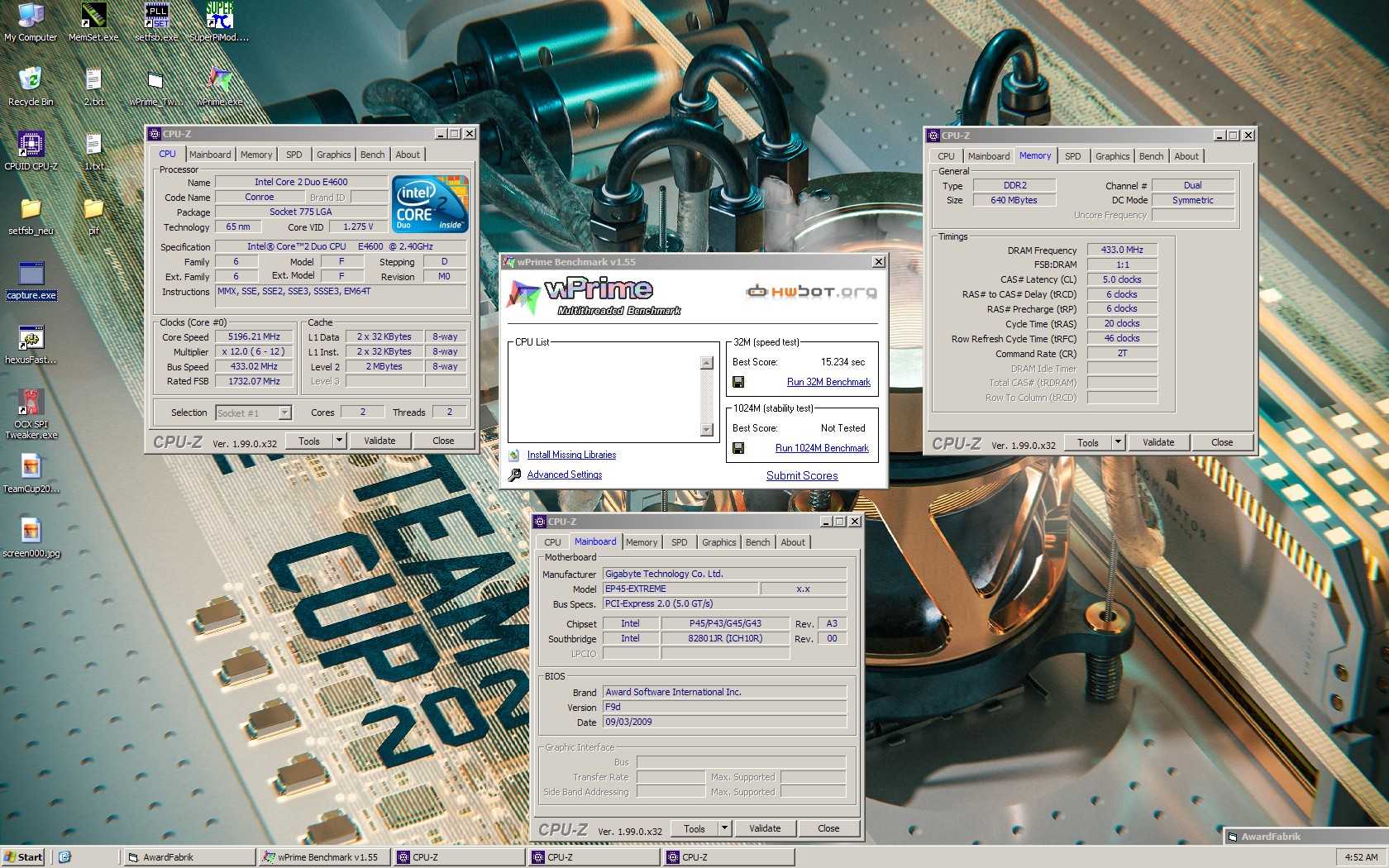Open Graphics tab in Memory window
Screen dimensions: 1389x868
(1112, 156)
